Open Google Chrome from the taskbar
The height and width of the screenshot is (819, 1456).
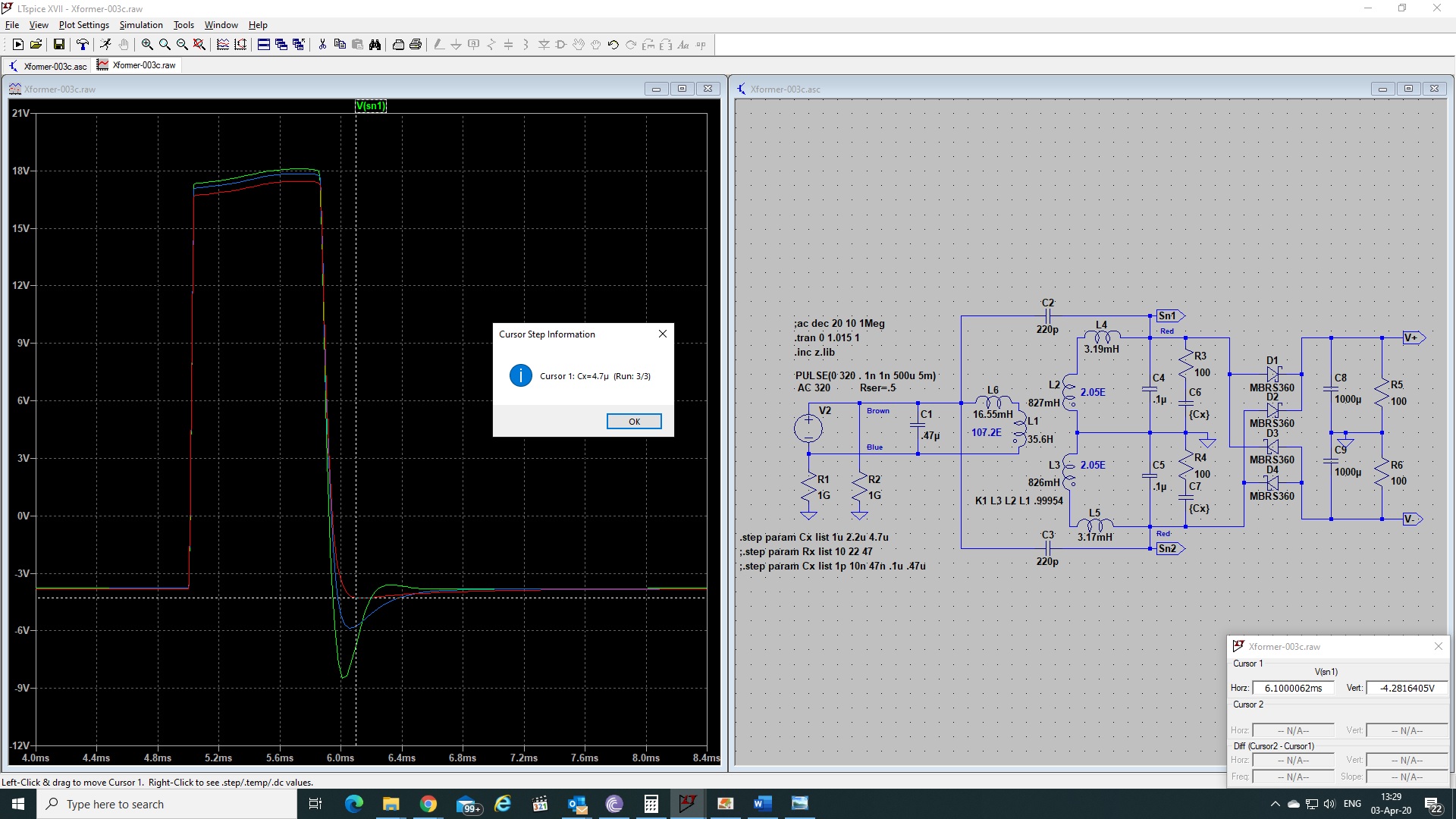click(x=428, y=804)
